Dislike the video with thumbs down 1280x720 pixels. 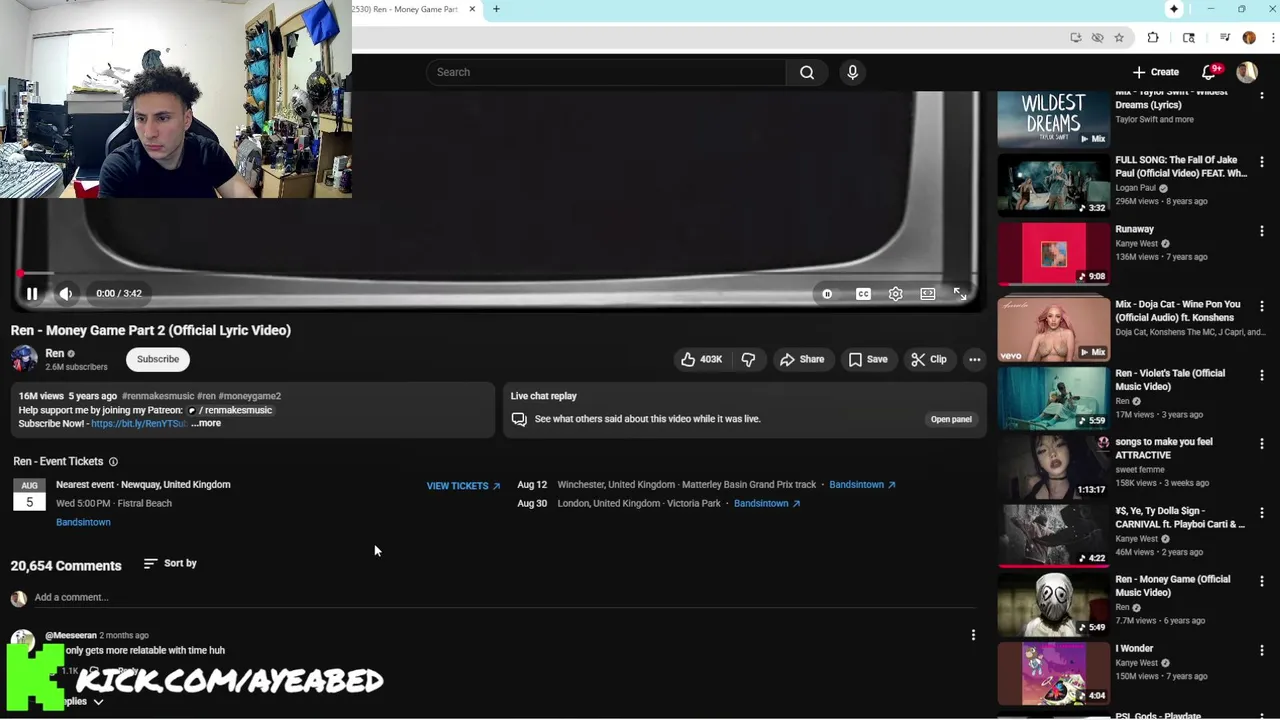pyautogui.click(x=748, y=359)
